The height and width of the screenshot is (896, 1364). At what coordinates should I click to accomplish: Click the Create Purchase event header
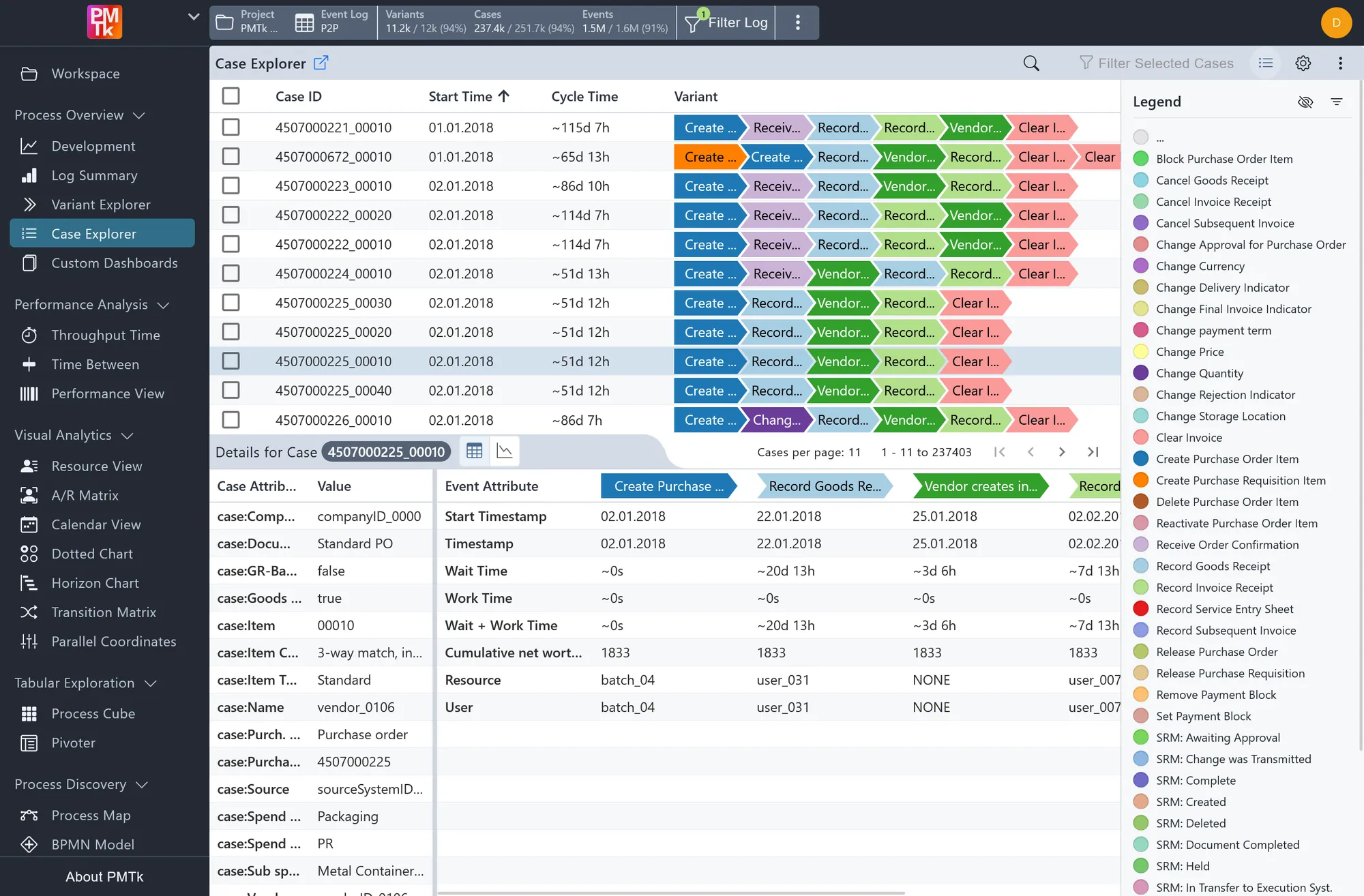pos(668,486)
